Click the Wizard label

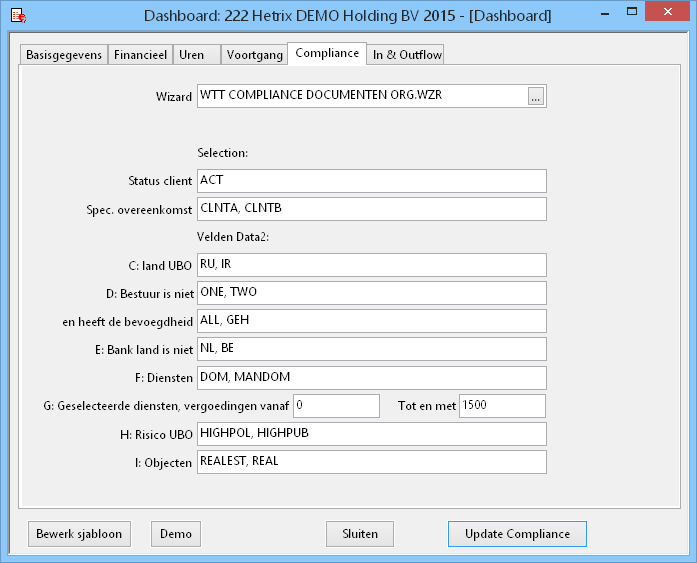pos(174,96)
